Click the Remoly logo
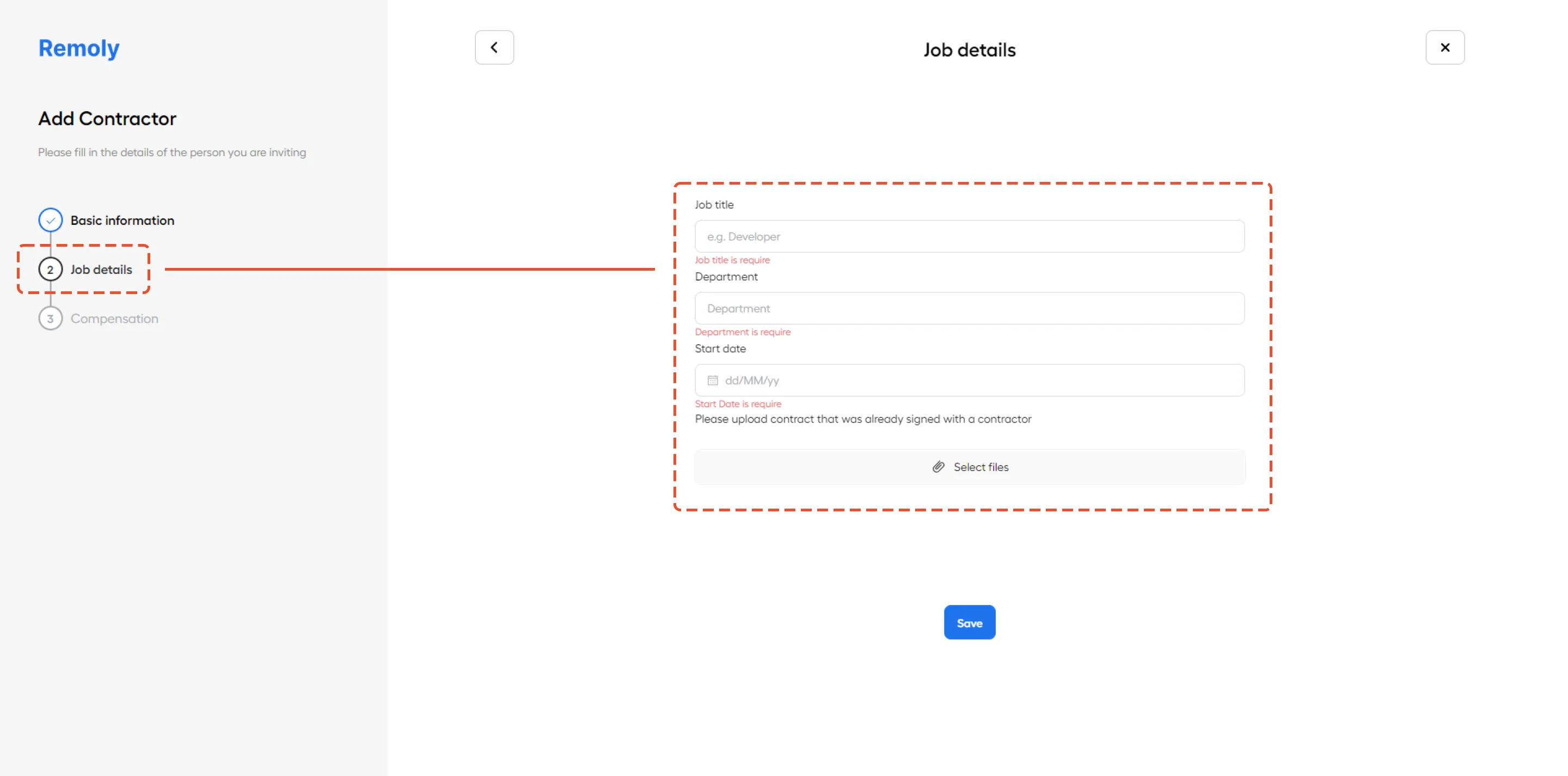Viewport: 1568px width, 776px height. tap(79, 48)
